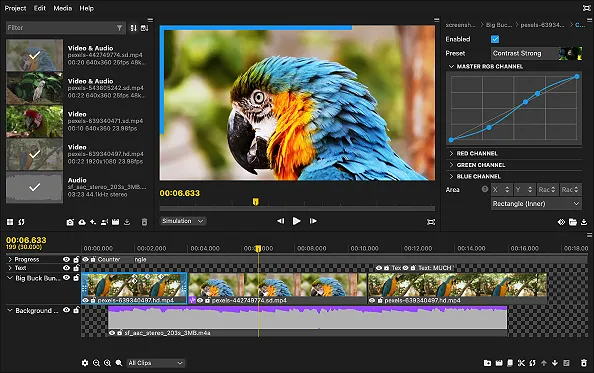Open the Simulation dropdown
594x373 pixels.
tap(183, 221)
